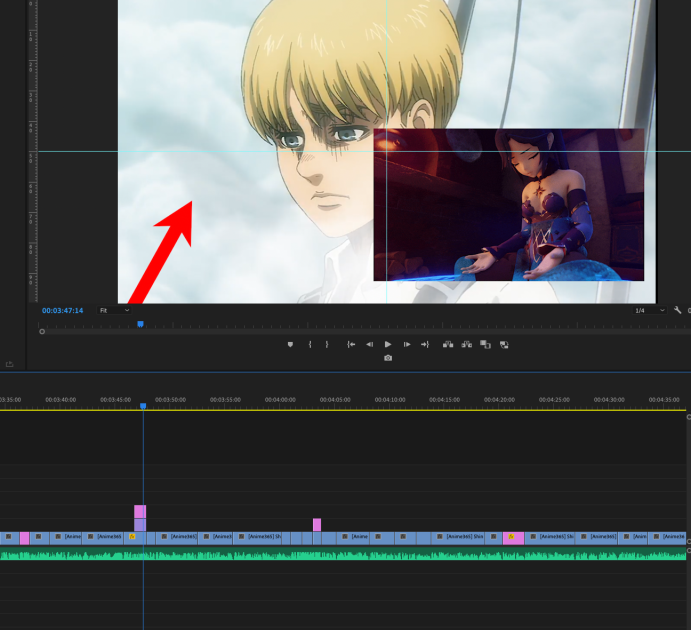Click the program monitor playhead marker

pos(140,324)
